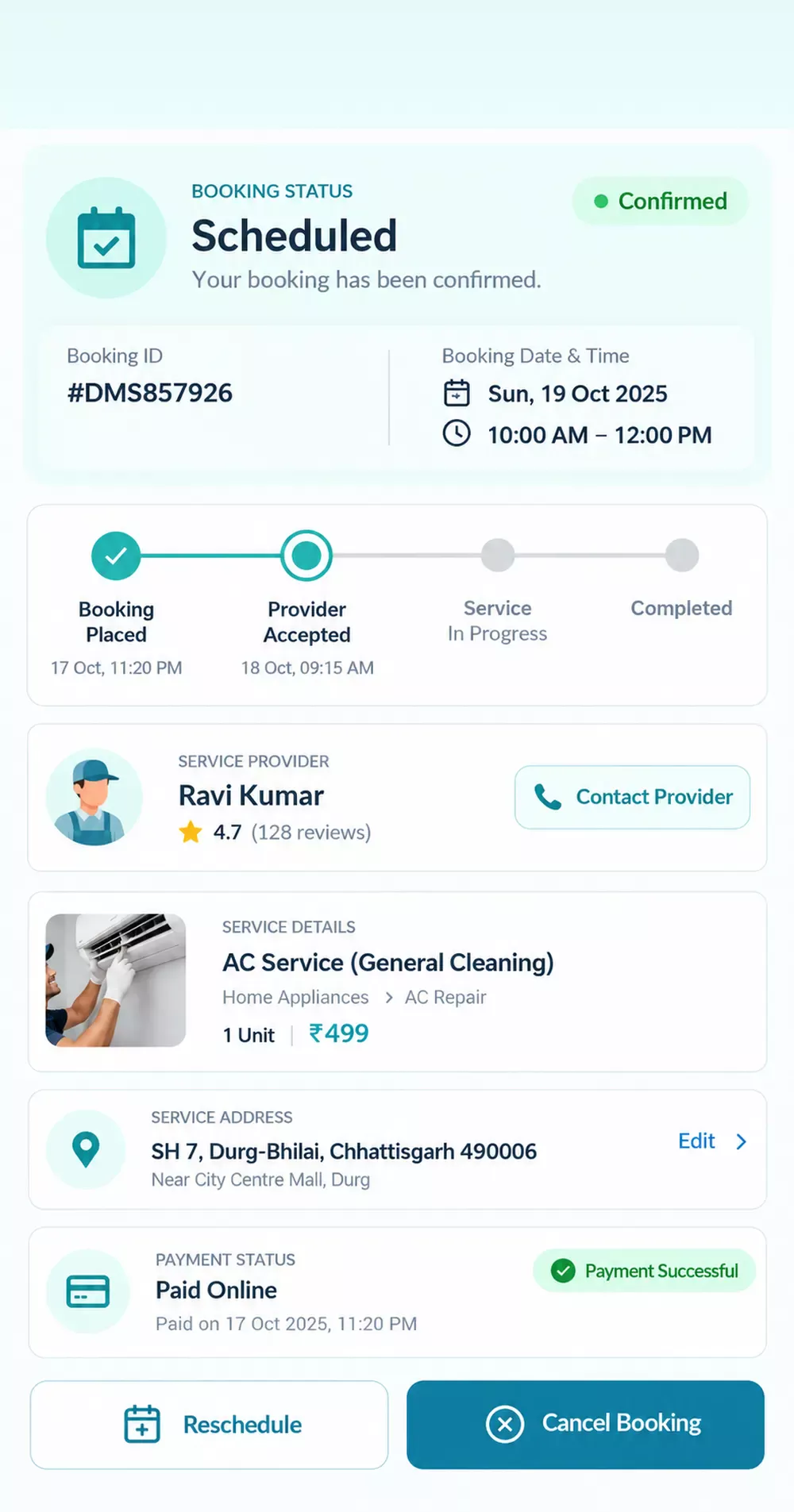Click the Confirmed status badge
The image size is (794, 1512).
click(x=660, y=201)
